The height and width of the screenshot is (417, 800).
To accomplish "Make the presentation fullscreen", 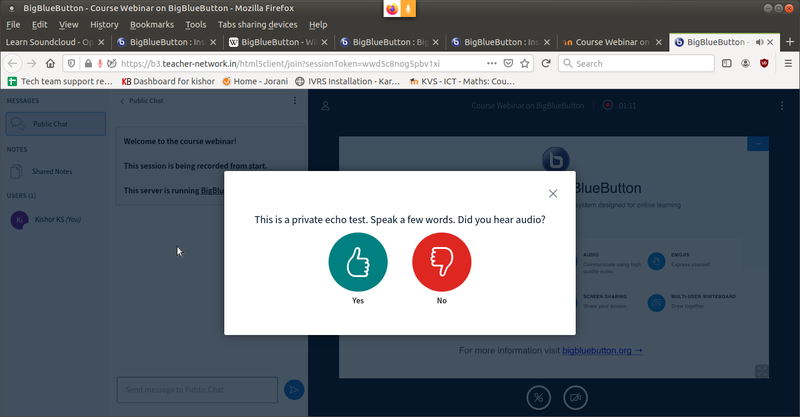I will point(762,371).
